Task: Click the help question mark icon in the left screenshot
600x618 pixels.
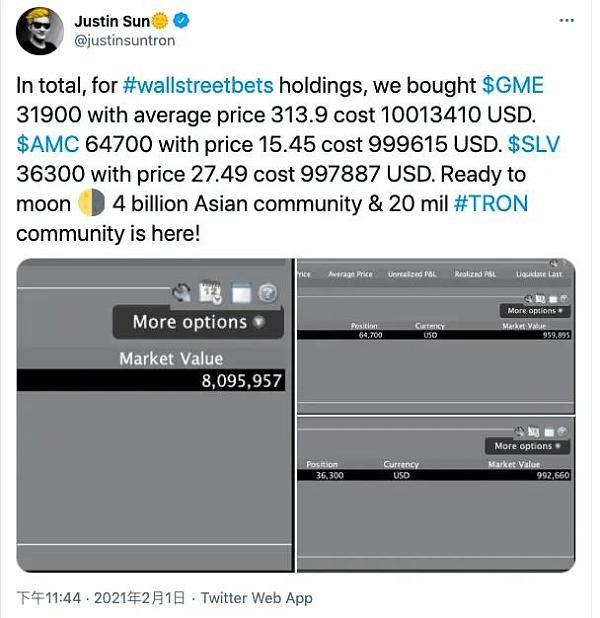Action: (x=268, y=292)
